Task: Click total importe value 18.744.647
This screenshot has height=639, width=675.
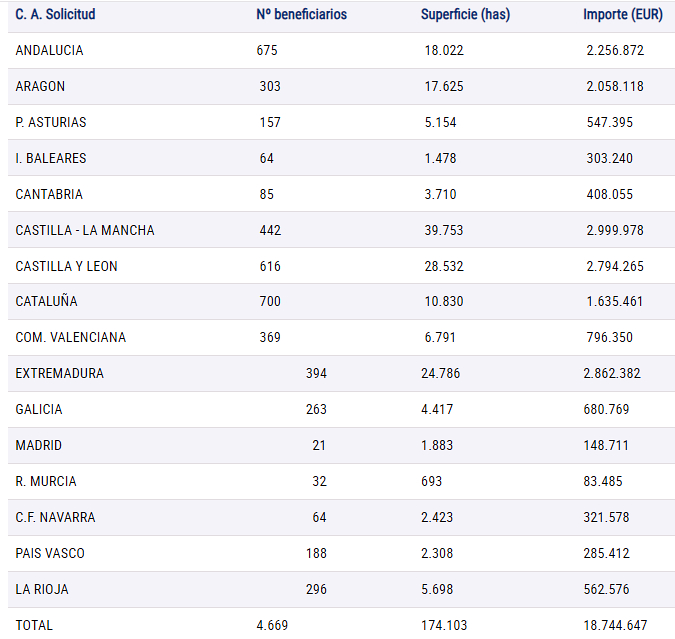Action: tap(615, 625)
